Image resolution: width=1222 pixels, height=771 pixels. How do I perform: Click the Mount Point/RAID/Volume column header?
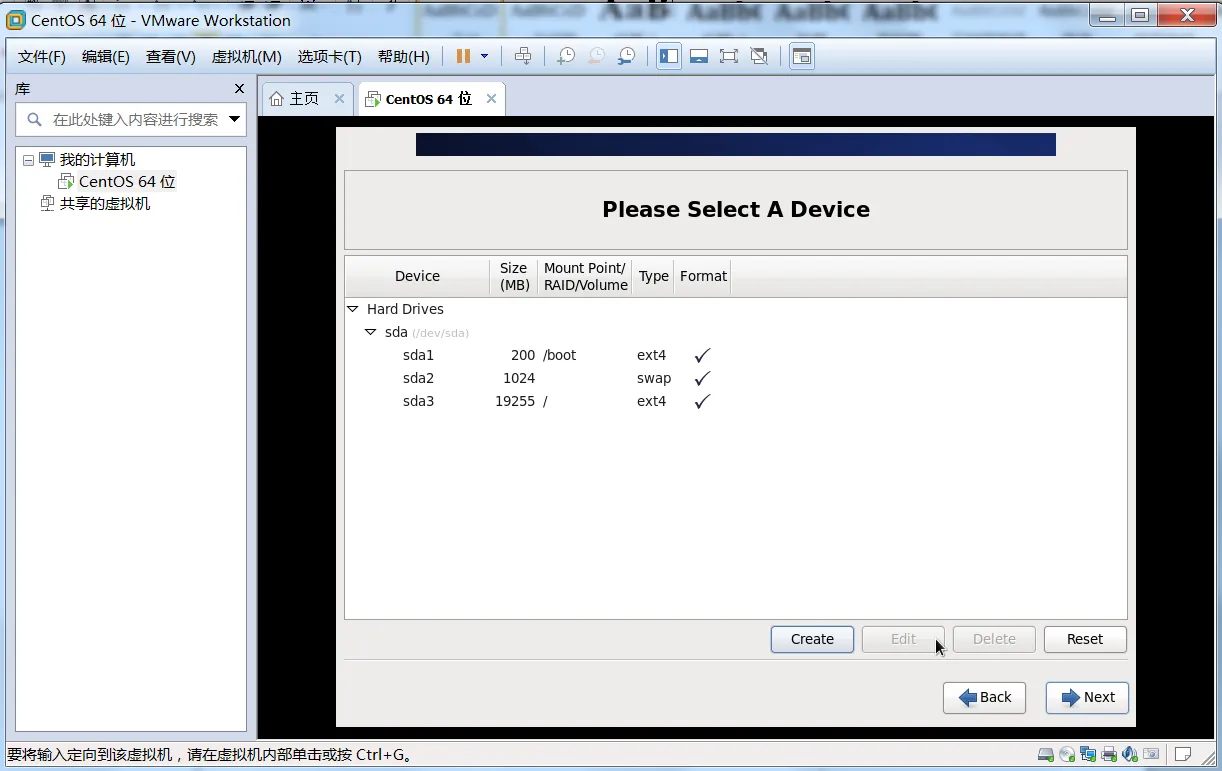(586, 276)
